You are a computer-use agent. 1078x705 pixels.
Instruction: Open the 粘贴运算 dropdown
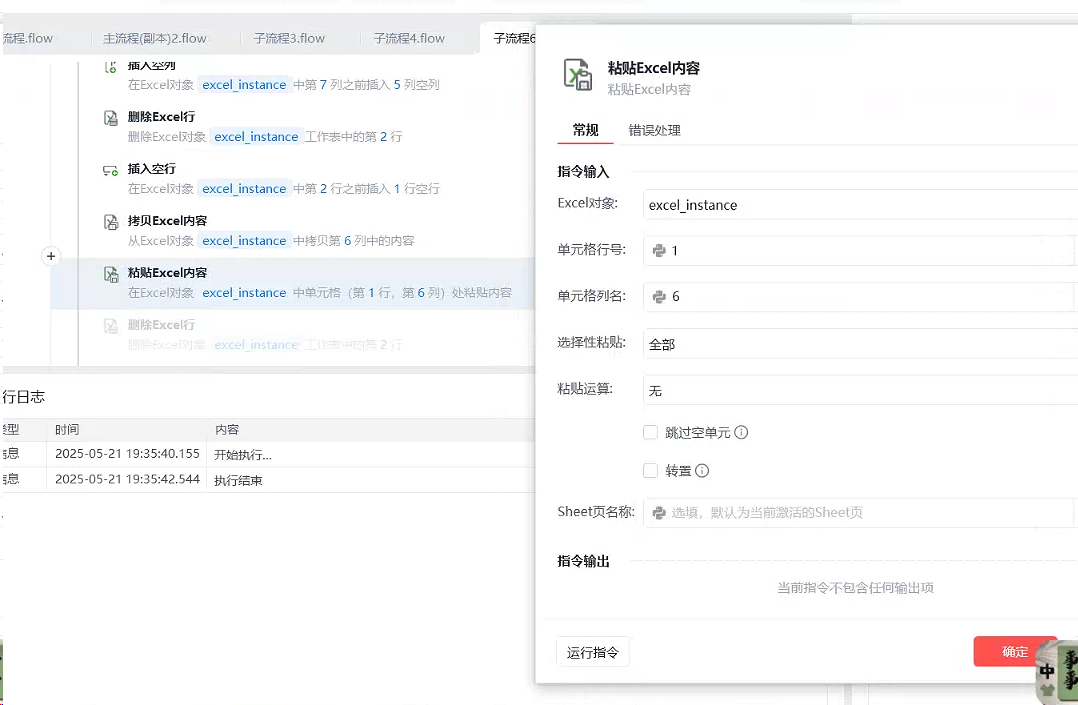pos(860,391)
